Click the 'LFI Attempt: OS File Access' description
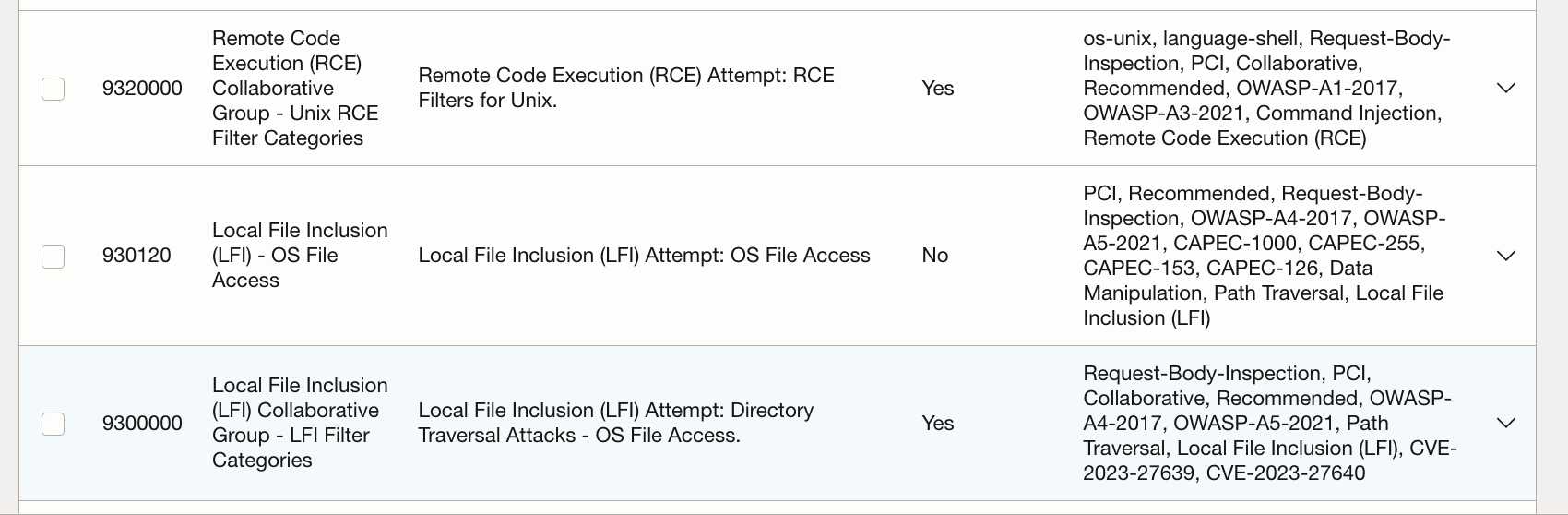This screenshot has width=1568, height=515. click(x=644, y=256)
